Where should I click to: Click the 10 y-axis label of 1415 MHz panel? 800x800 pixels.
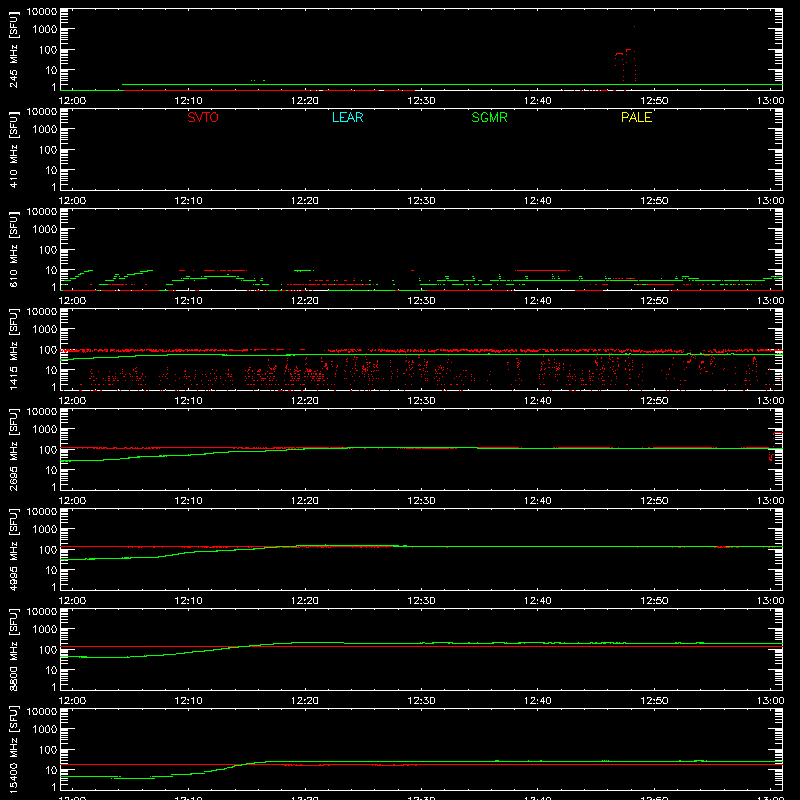point(51,370)
